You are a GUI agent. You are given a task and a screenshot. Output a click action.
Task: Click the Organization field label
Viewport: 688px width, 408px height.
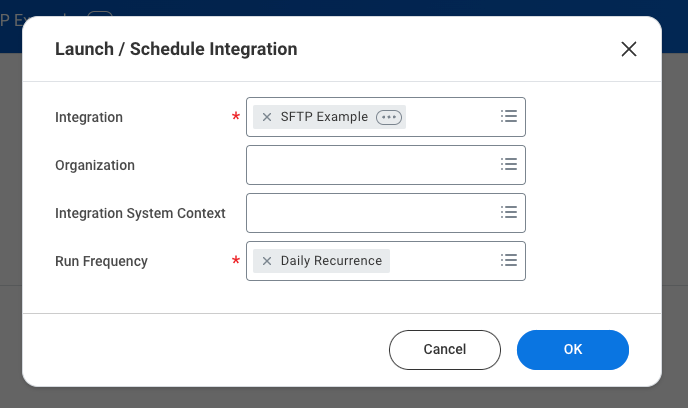(95, 165)
